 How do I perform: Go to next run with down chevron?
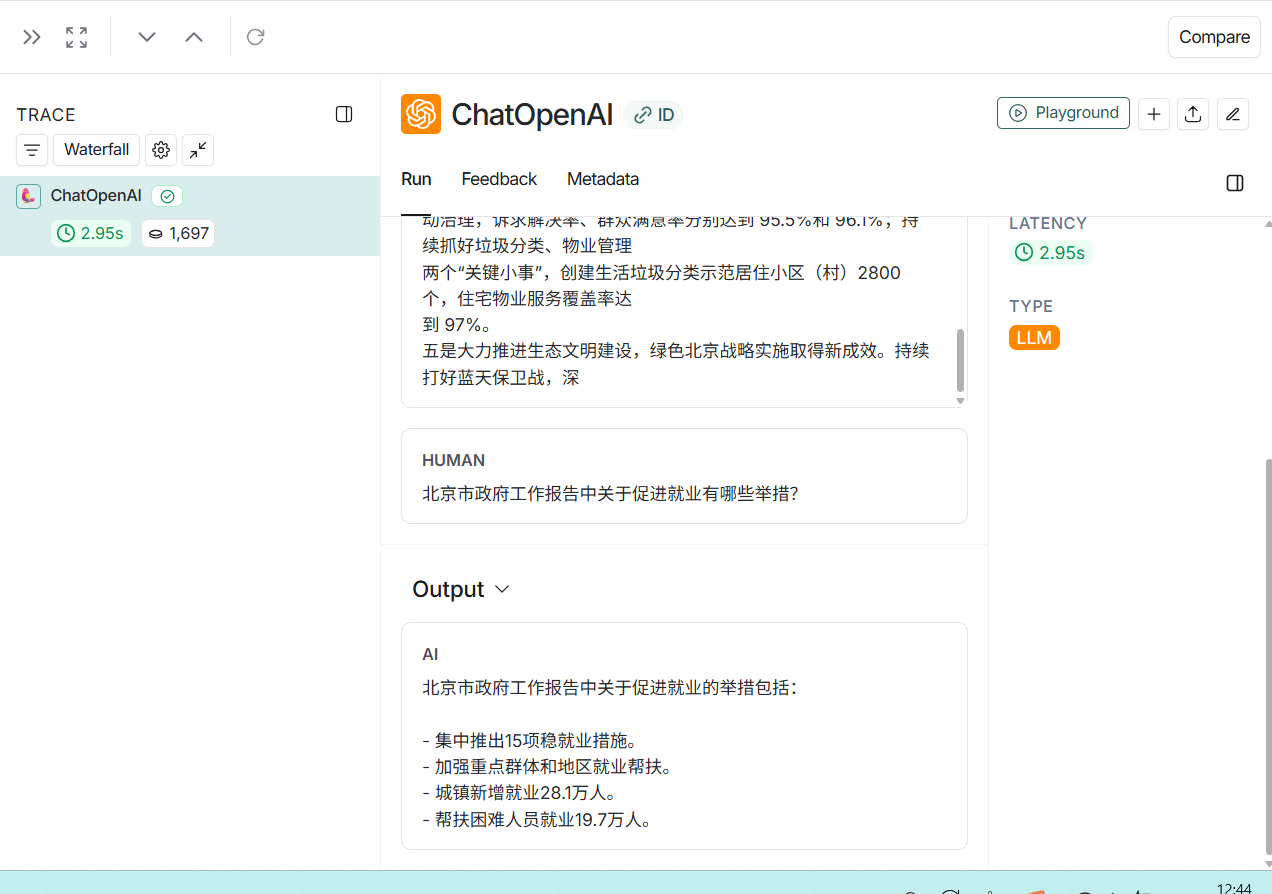147,37
